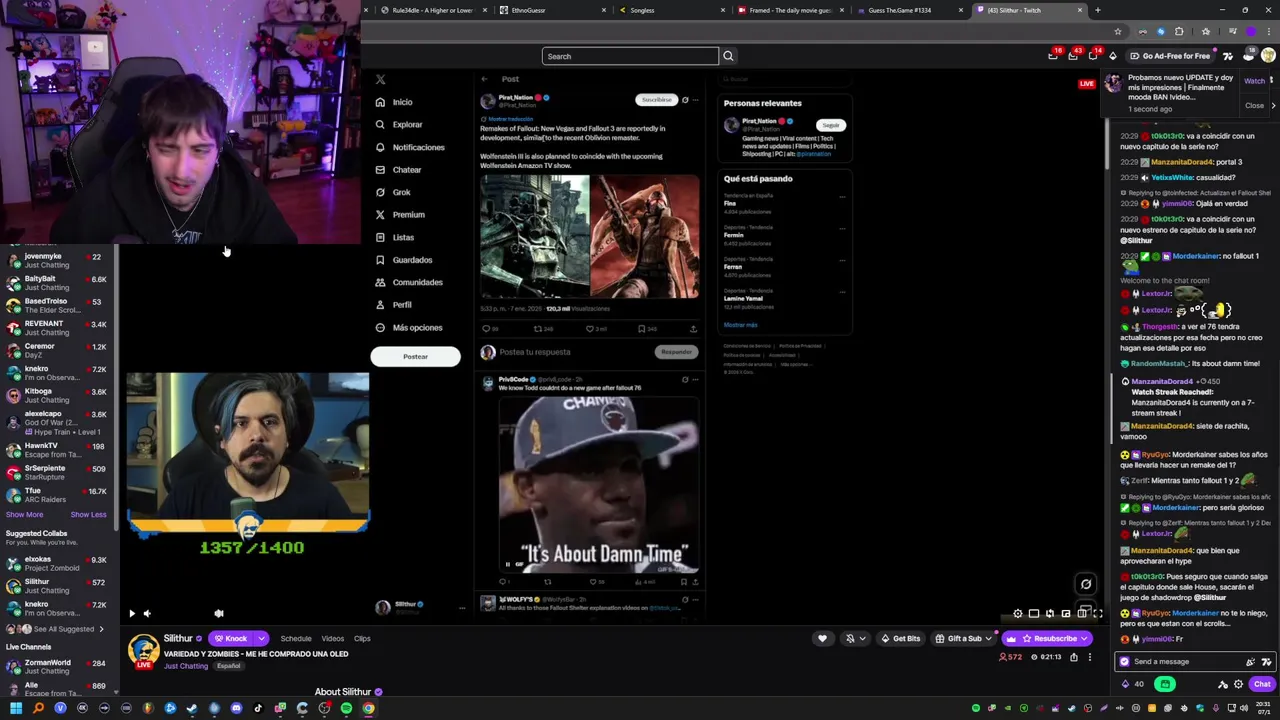This screenshot has height=720, width=1280.
Task: Click the Bits diamond icon in the top bar
Action: [1113, 56]
